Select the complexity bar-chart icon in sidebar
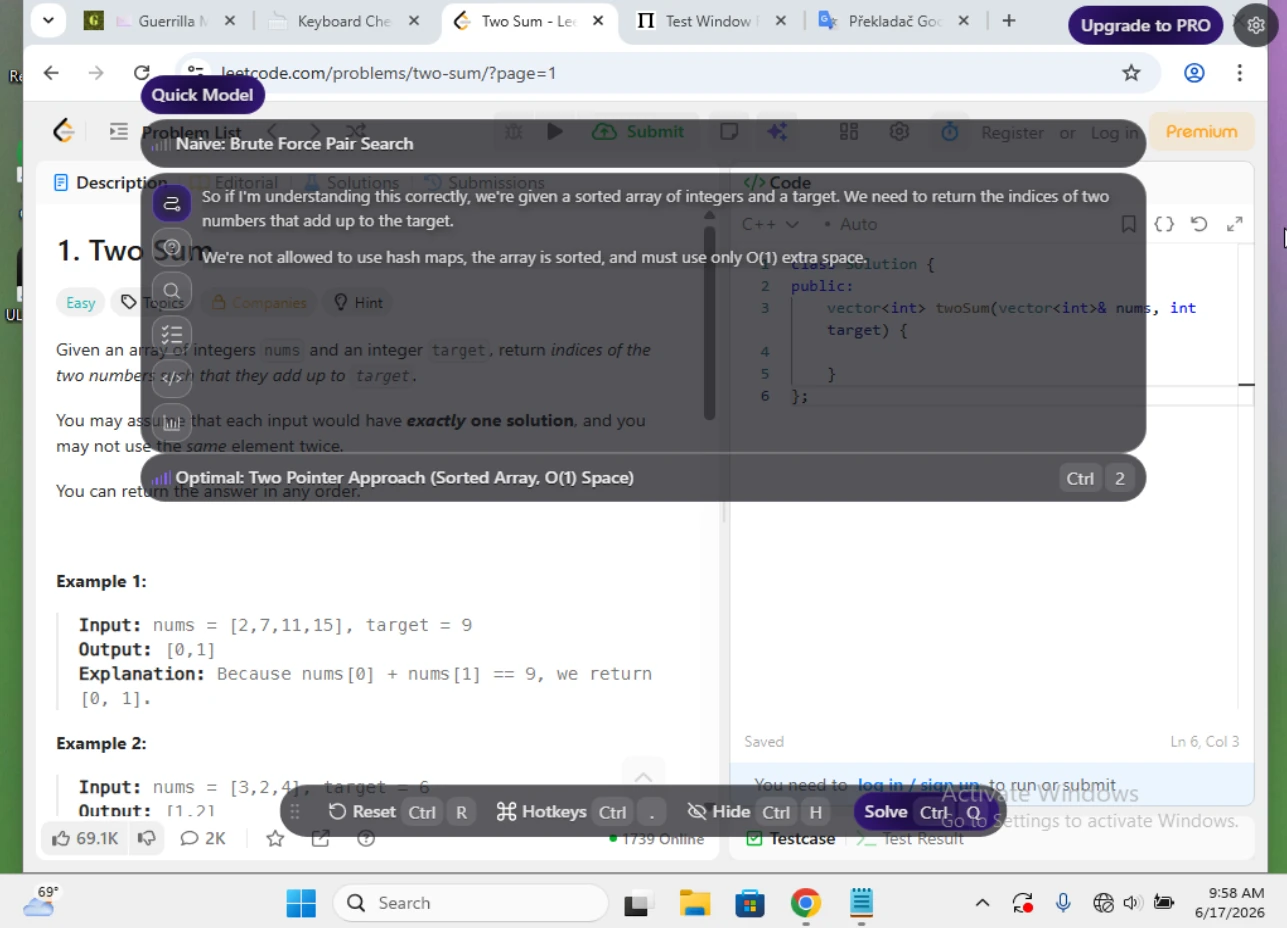The width and height of the screenshot is (1287, 928). pos(172,422)
